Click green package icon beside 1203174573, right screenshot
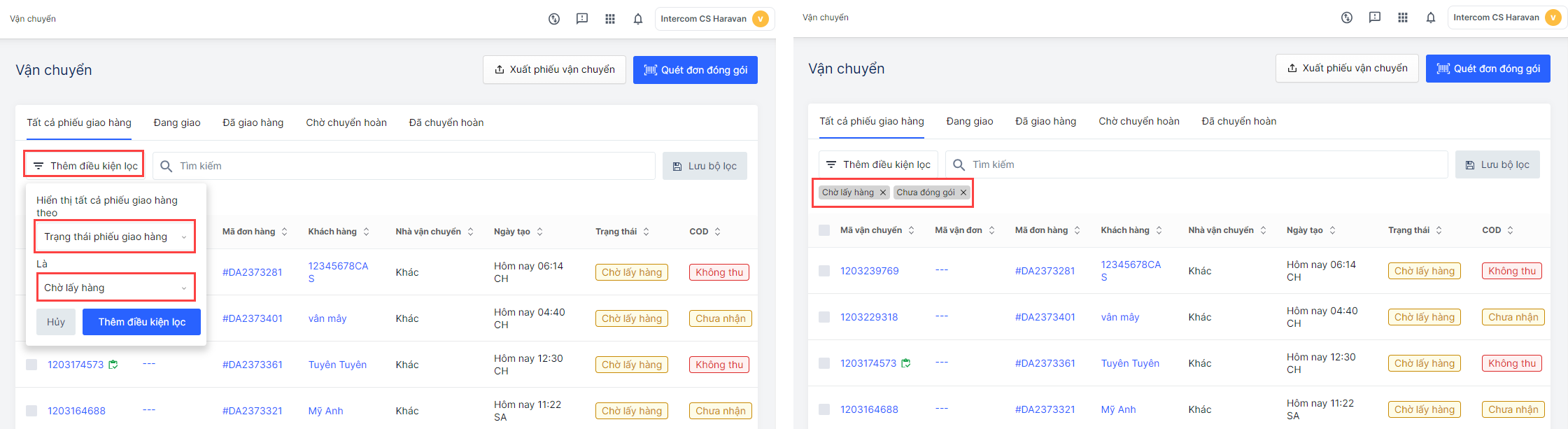 pos(906,363)
